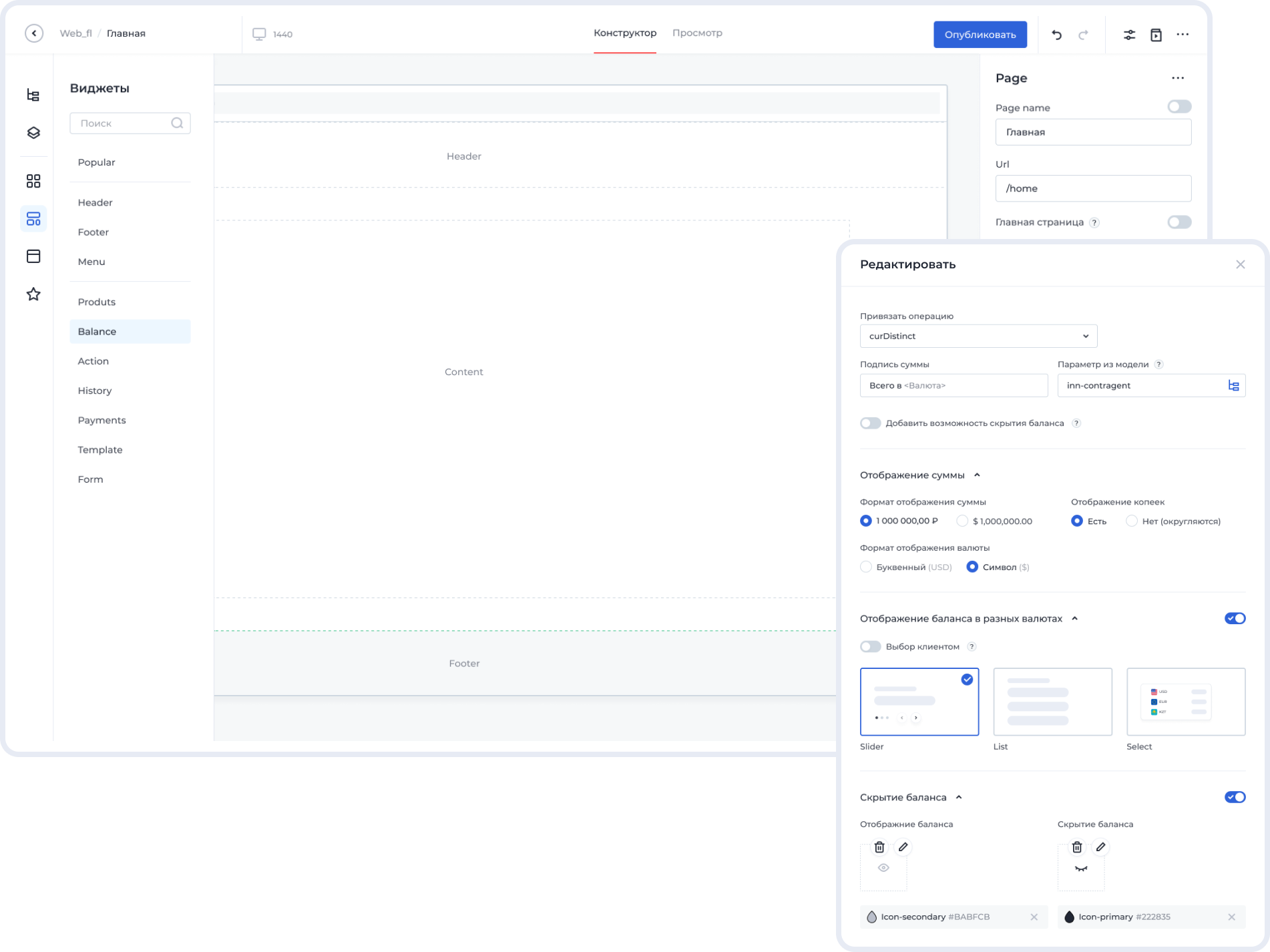Delete the show-balance eye icon

(879, 847)
